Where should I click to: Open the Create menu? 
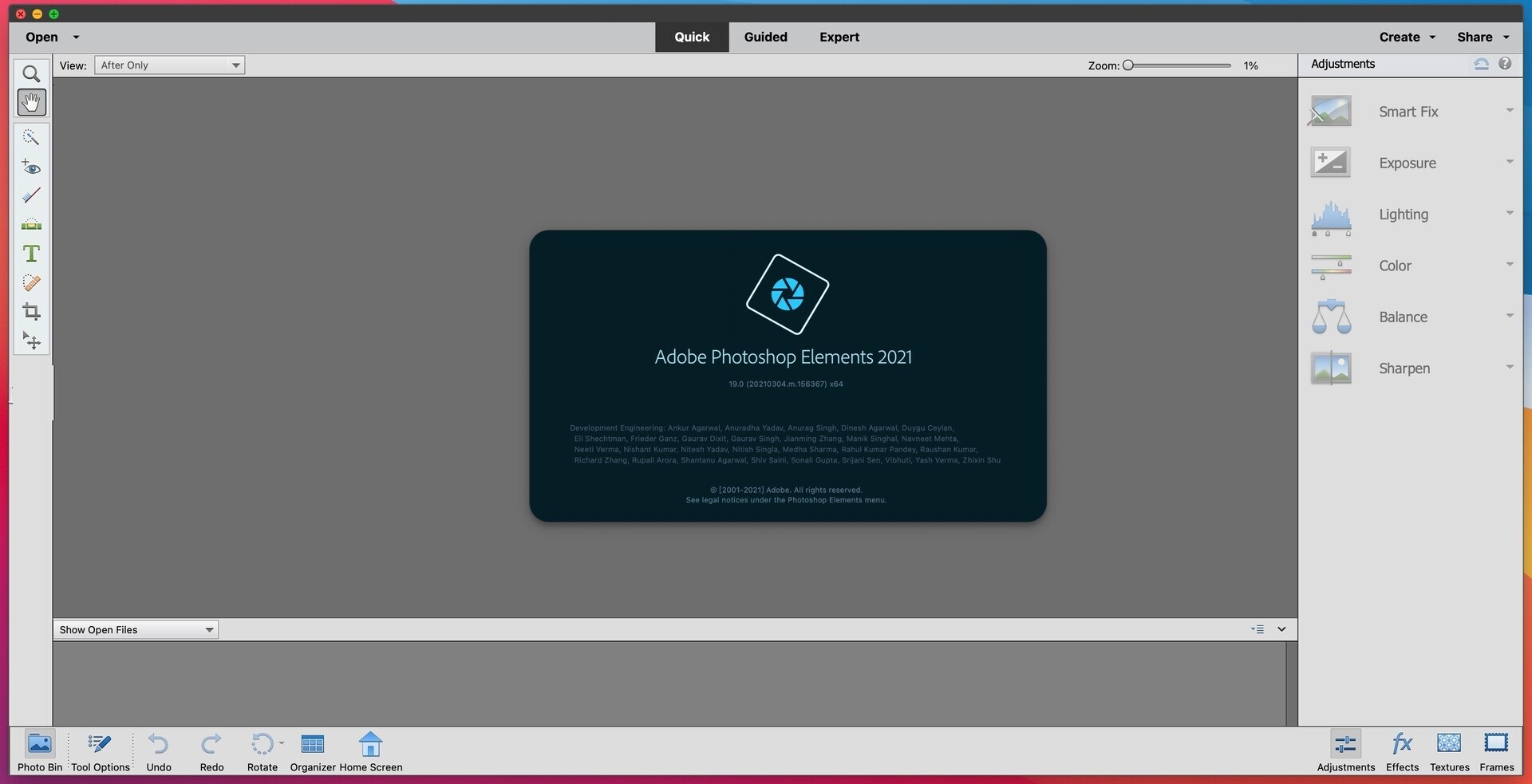coord(1408,37)
